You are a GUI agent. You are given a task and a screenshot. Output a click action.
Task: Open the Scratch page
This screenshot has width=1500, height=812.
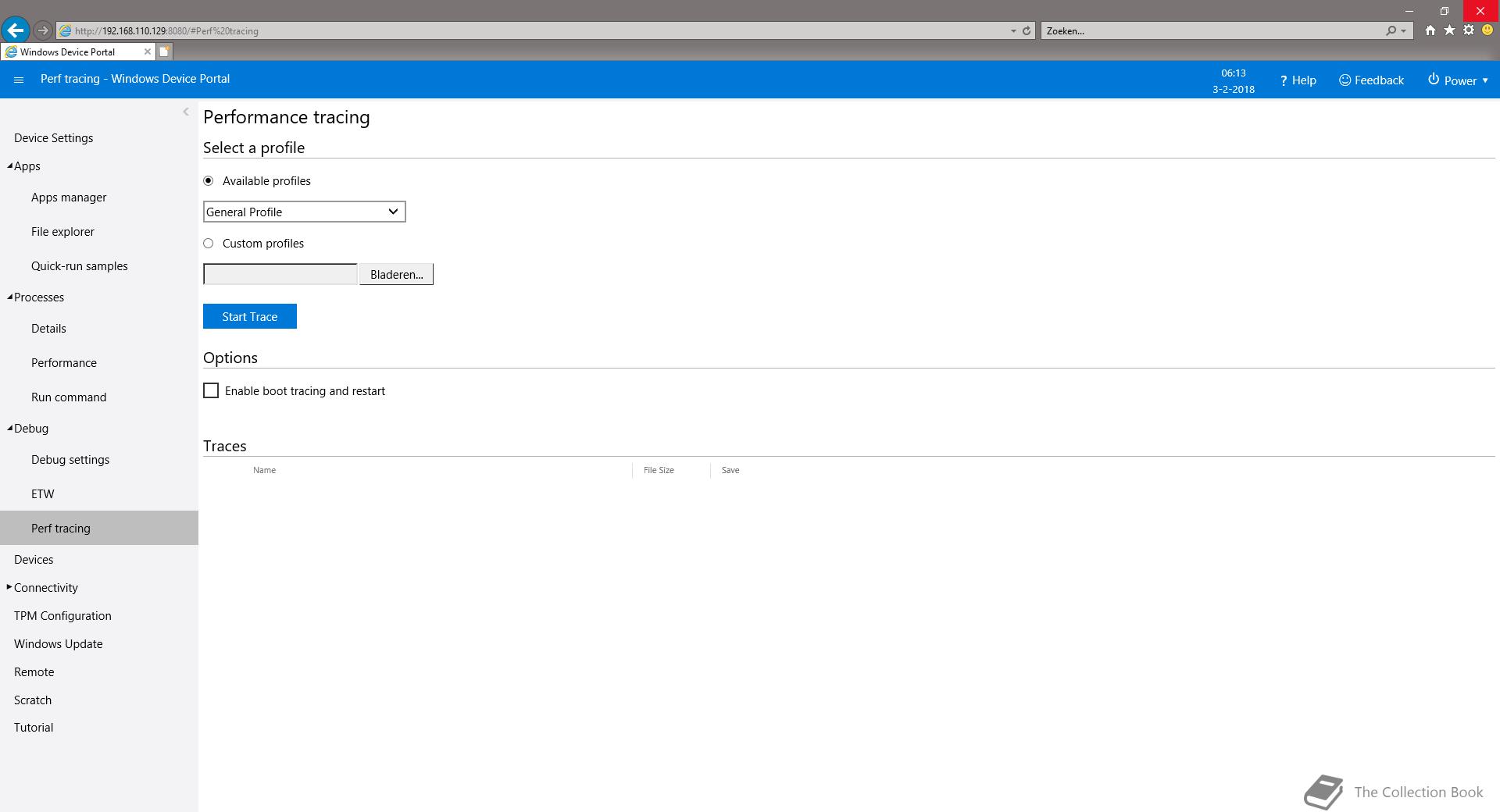33,700
